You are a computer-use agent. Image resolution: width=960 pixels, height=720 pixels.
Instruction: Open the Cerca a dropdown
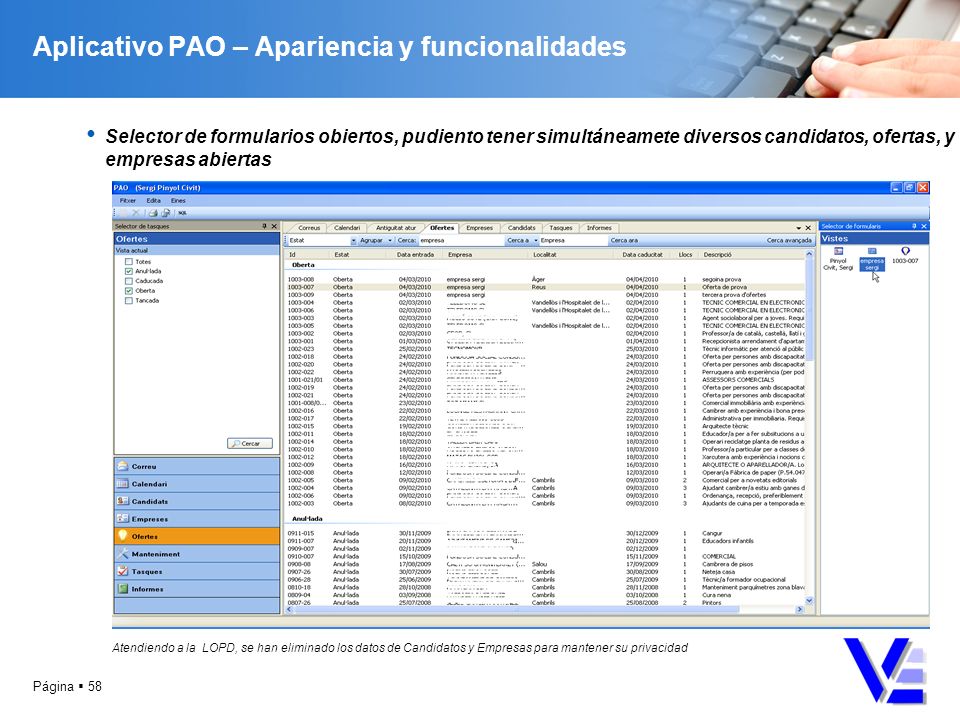536,241
